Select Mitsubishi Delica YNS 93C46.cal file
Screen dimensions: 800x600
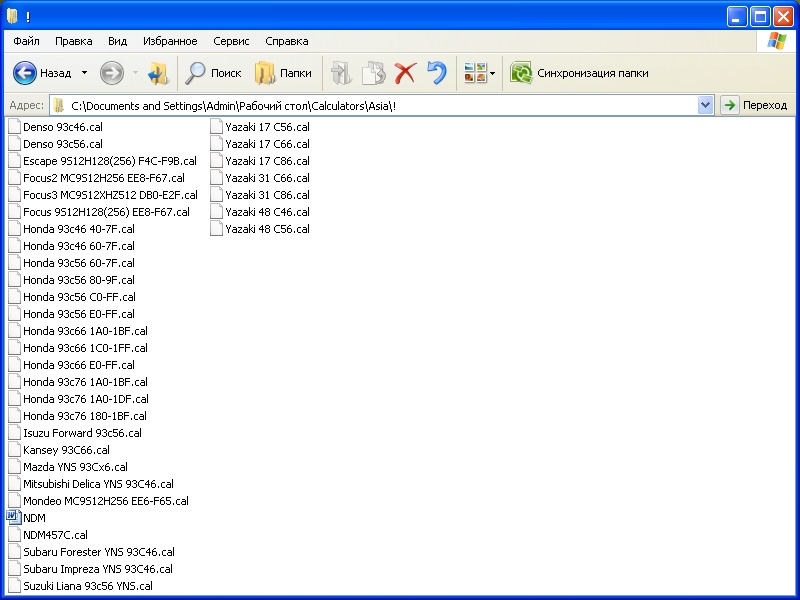[91, 484]
